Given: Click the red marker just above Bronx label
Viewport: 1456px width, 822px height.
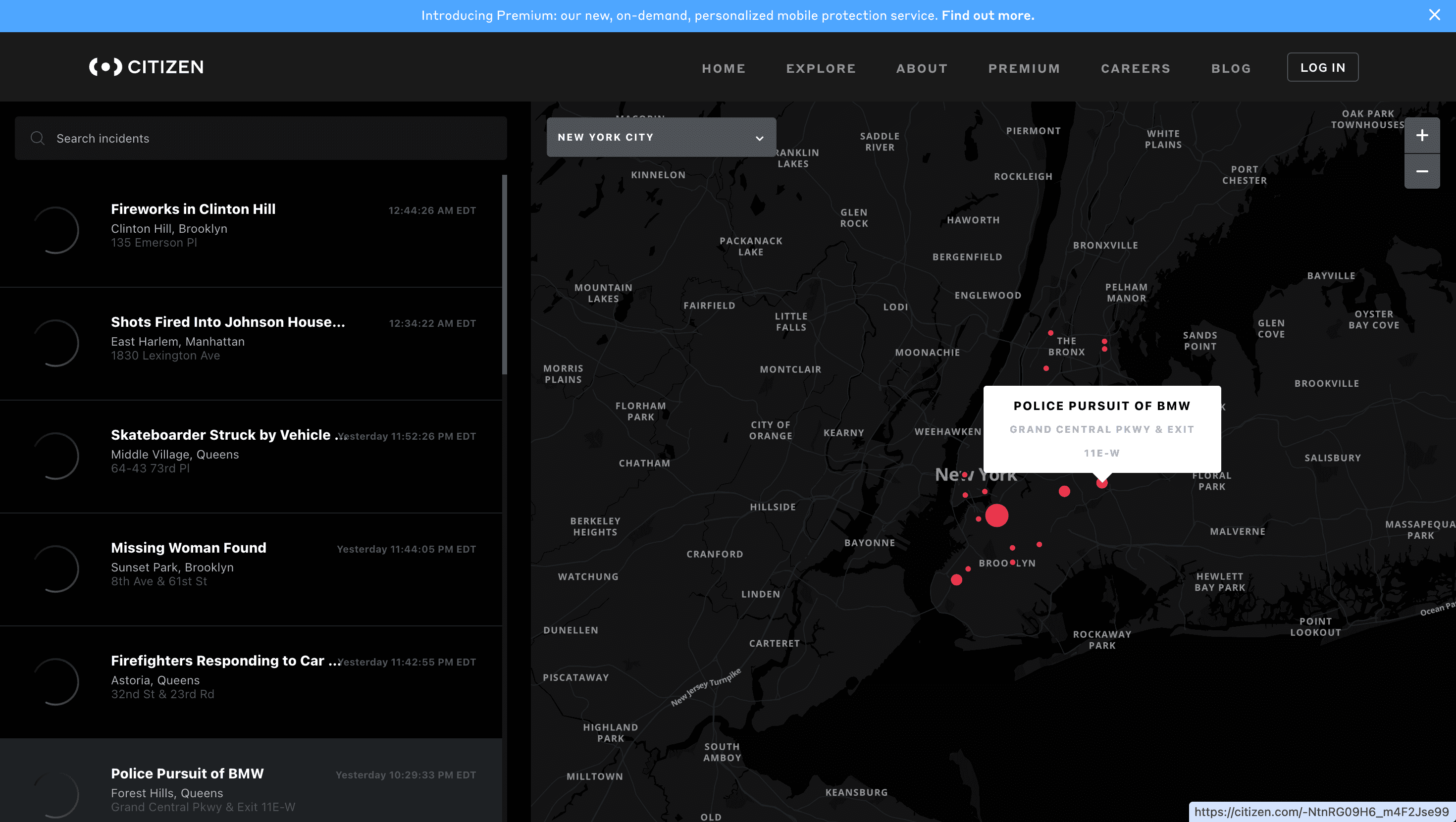Looking at the screenshot, I should pos(1050,333).
